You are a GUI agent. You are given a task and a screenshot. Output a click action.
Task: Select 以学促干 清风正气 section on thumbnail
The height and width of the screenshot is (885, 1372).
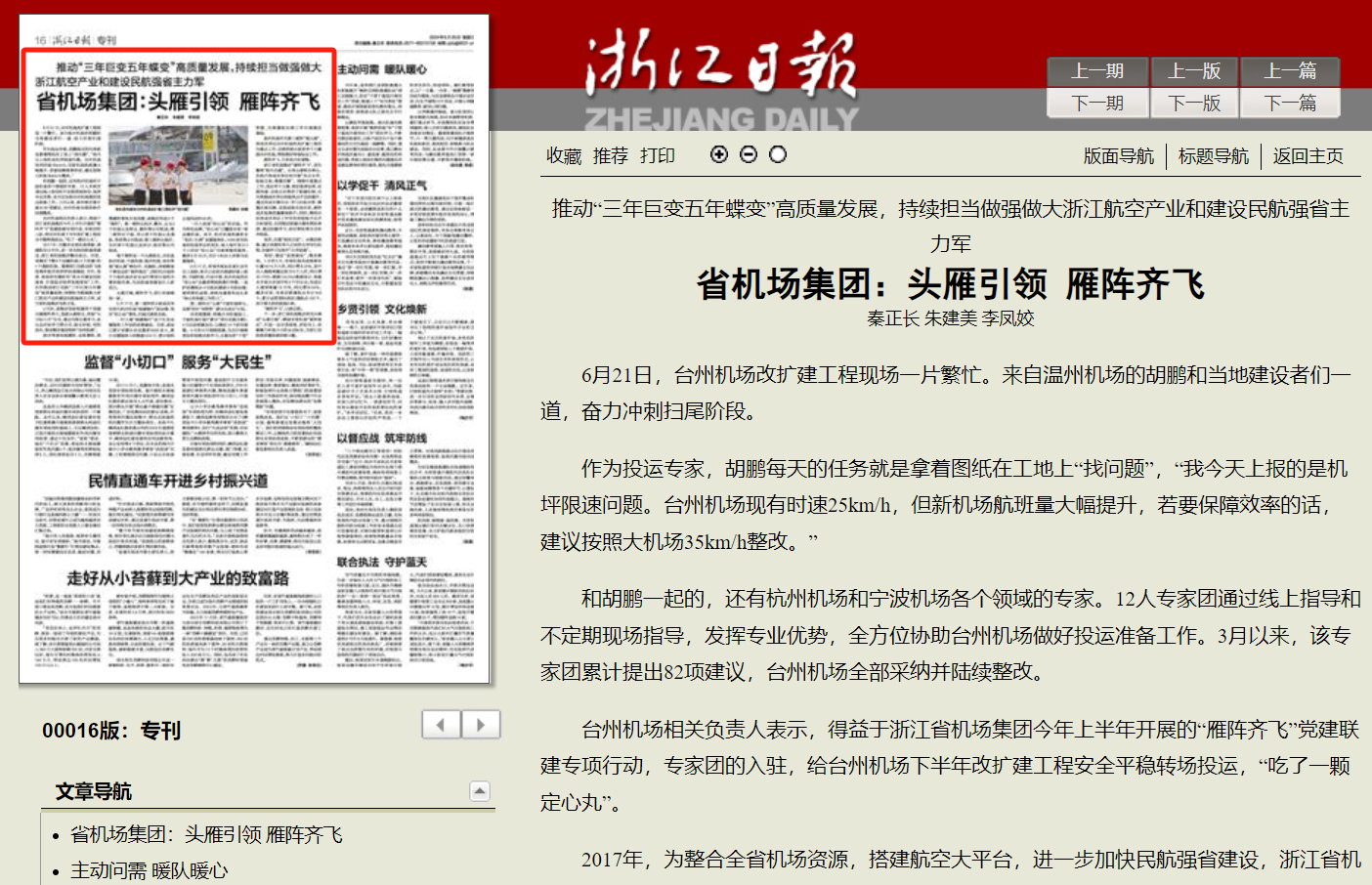tap(382, 185)
